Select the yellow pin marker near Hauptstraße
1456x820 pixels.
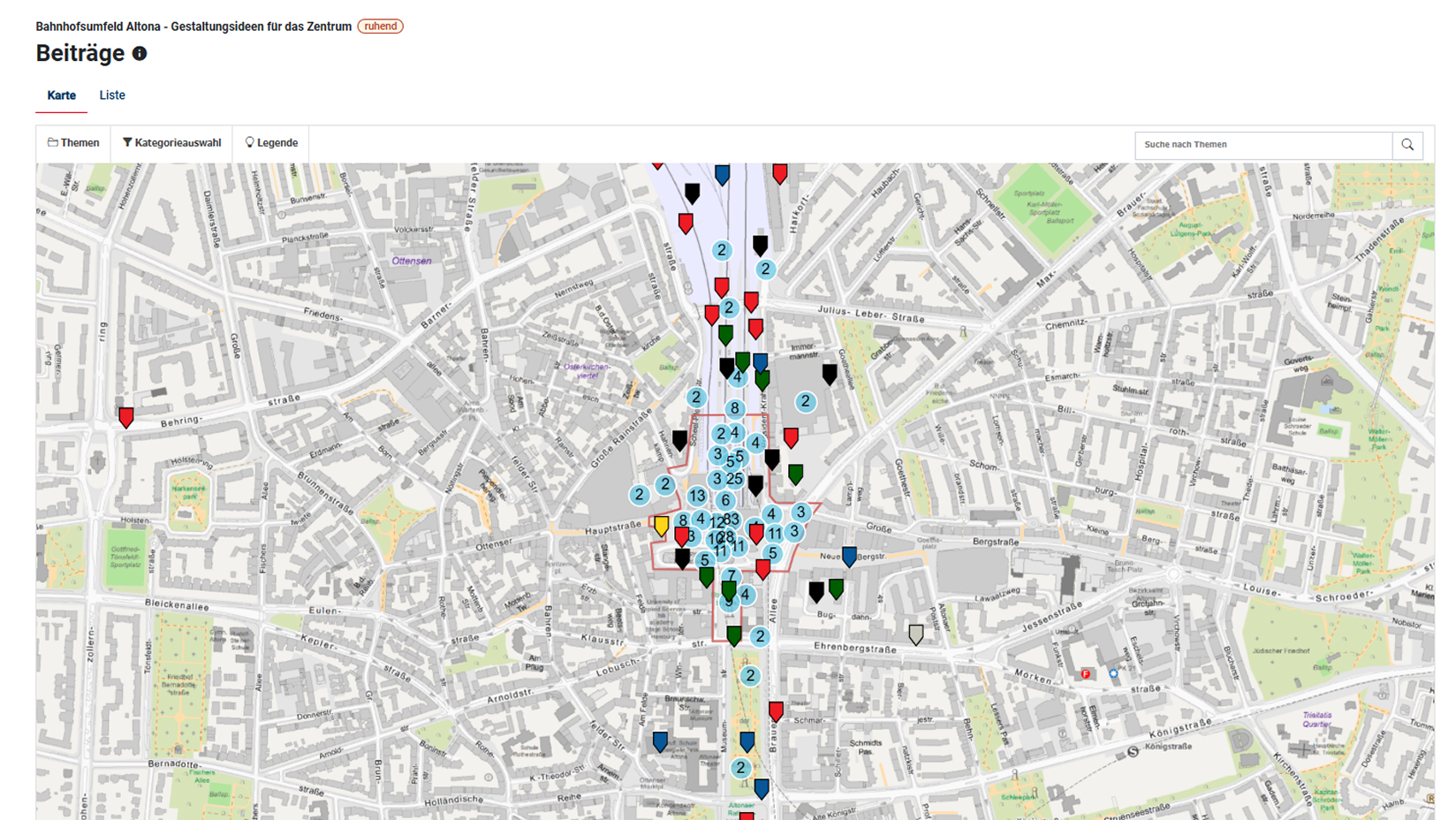(660, 525)
